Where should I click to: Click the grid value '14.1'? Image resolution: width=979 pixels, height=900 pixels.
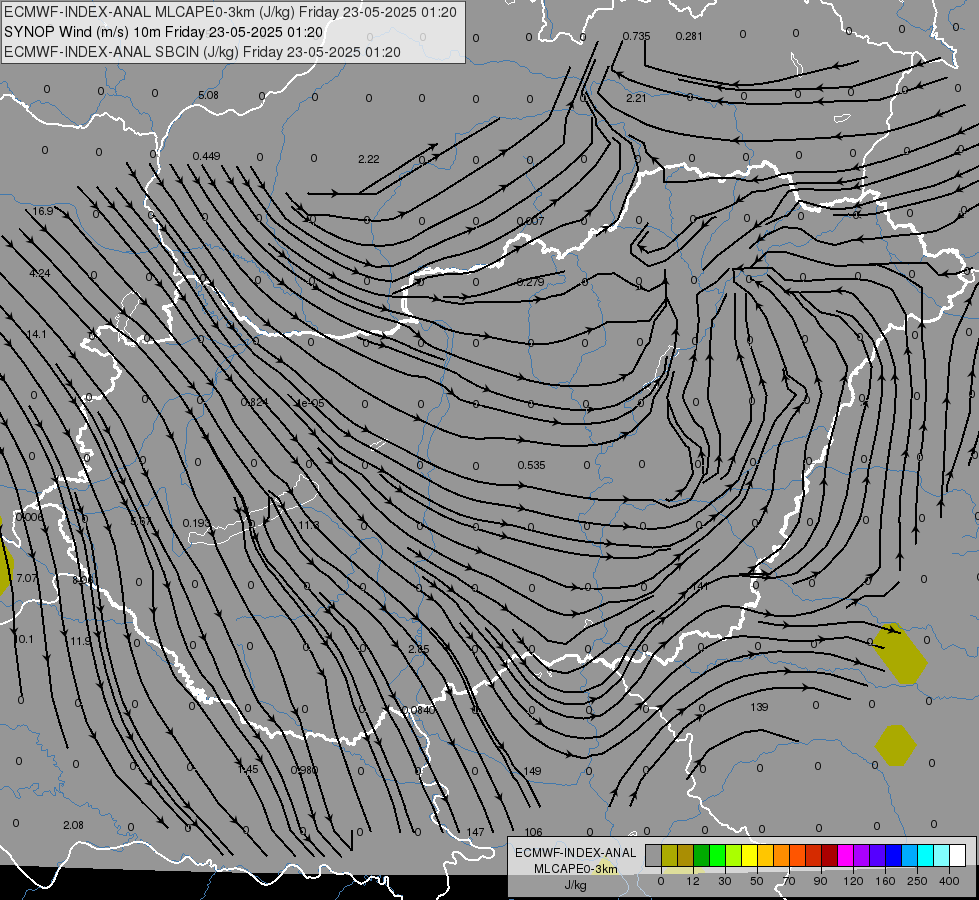tap(36, 334)
